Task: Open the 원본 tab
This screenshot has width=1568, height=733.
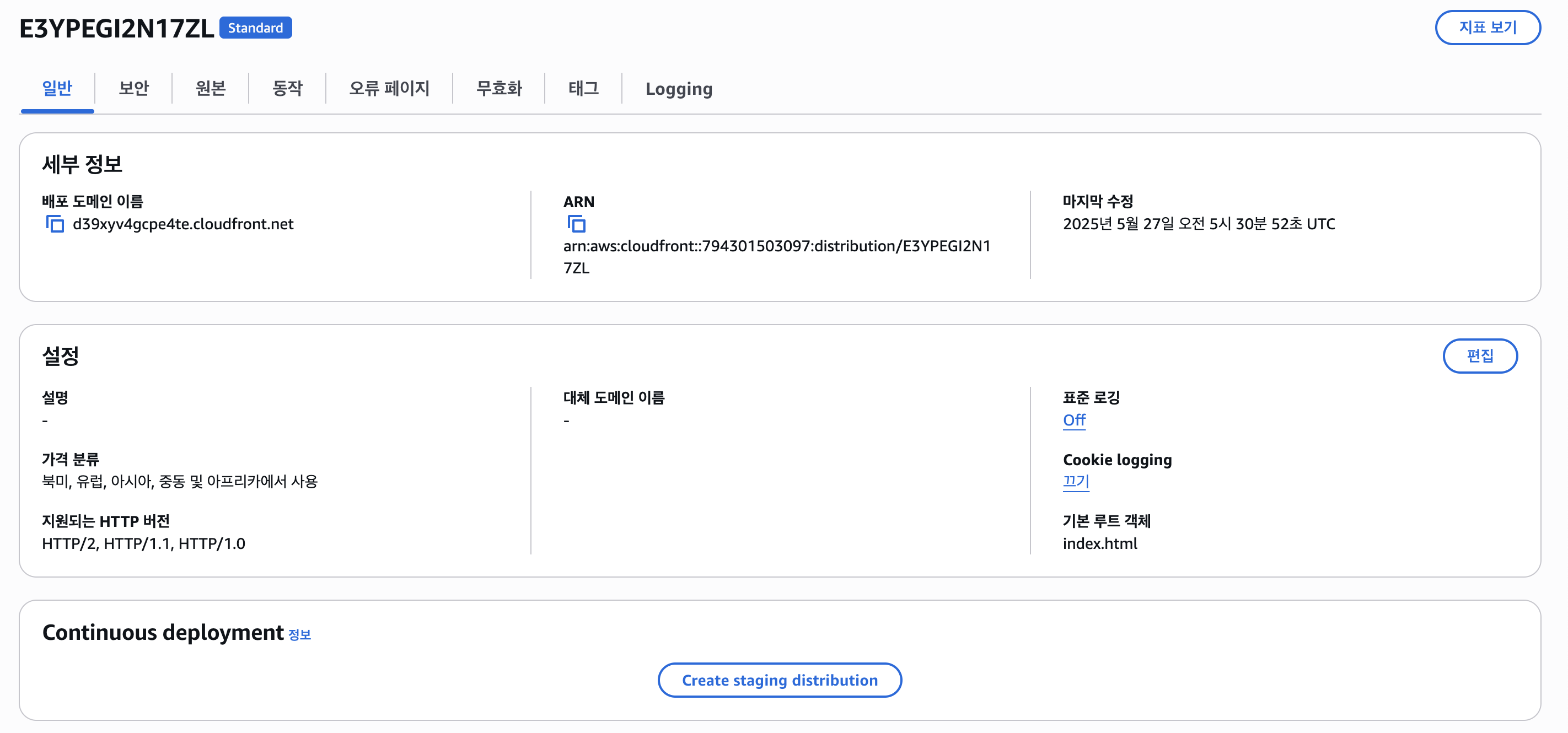Action: pos(211,88)
